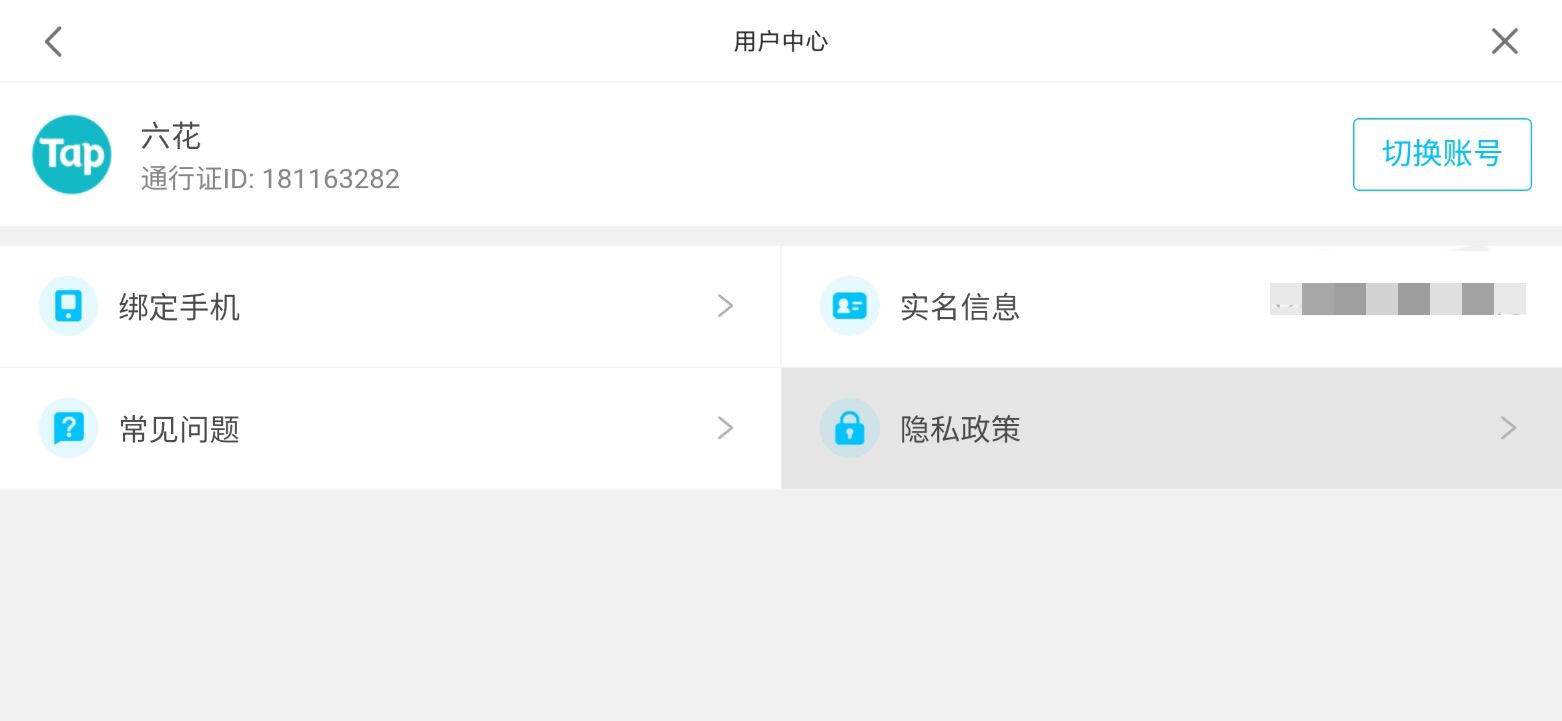
Task: Click the 用户中心 page title
Action: point(781,41)
